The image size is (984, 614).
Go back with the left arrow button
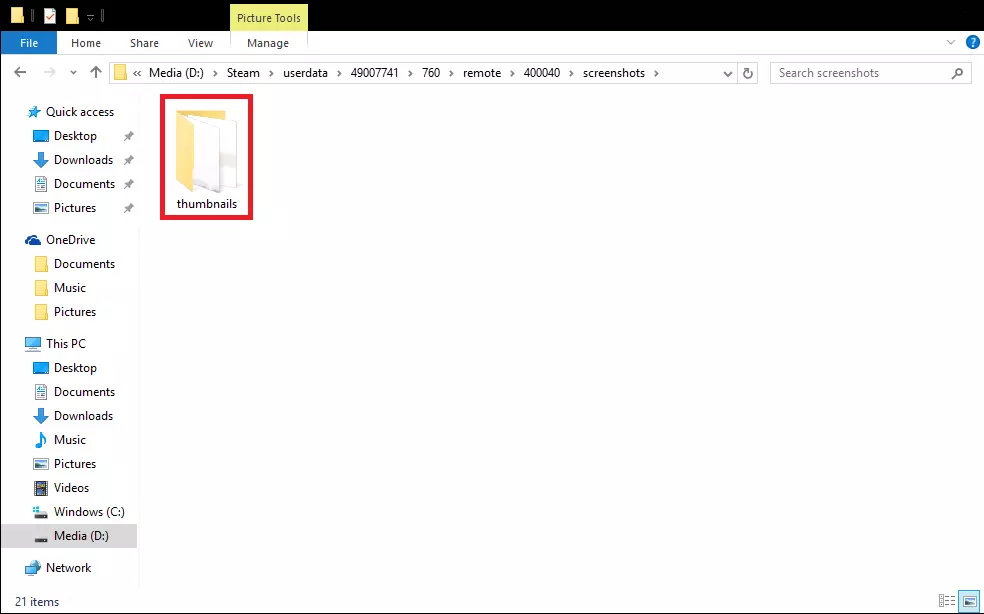click(x=20, y=73)
